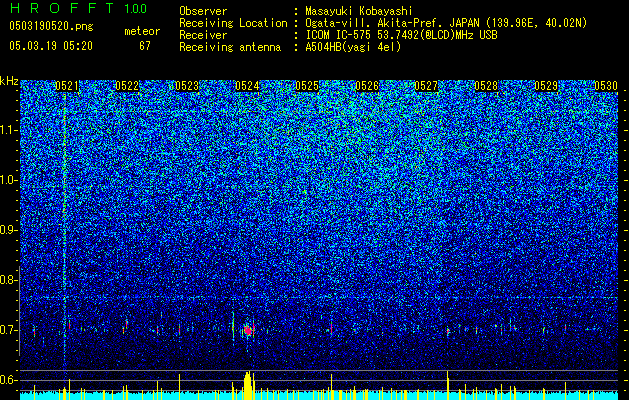629x400 pixels.
Task: Click the 0530 time marker
Action: coord(606,86)
